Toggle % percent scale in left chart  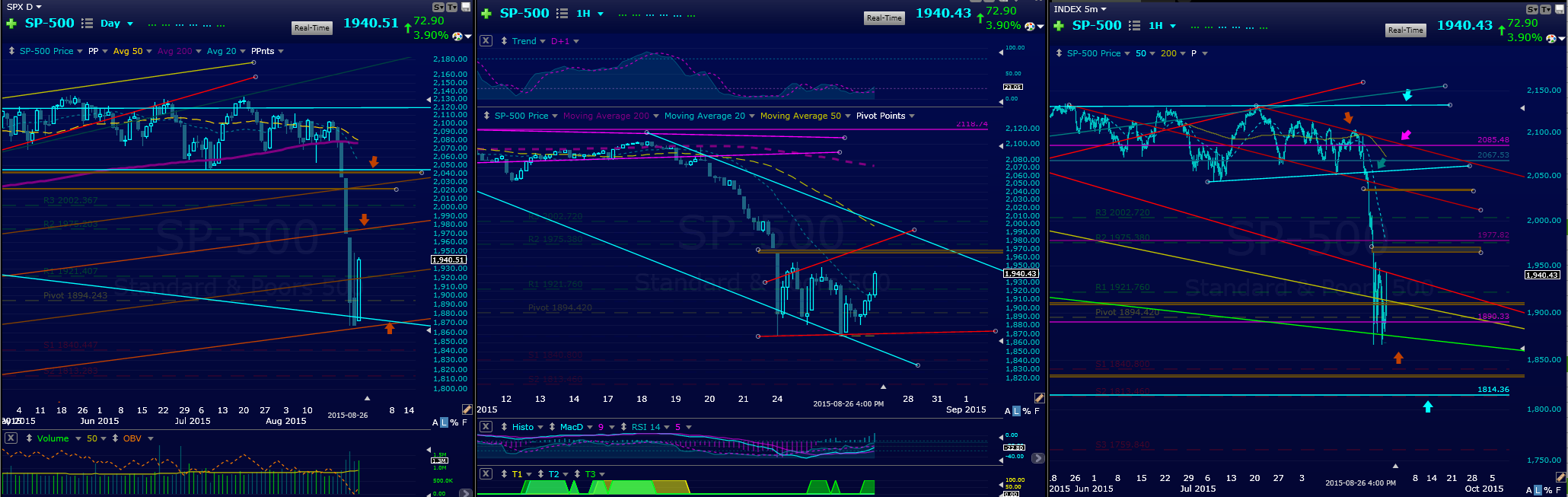pyautogui.click(x=454, y=422)
